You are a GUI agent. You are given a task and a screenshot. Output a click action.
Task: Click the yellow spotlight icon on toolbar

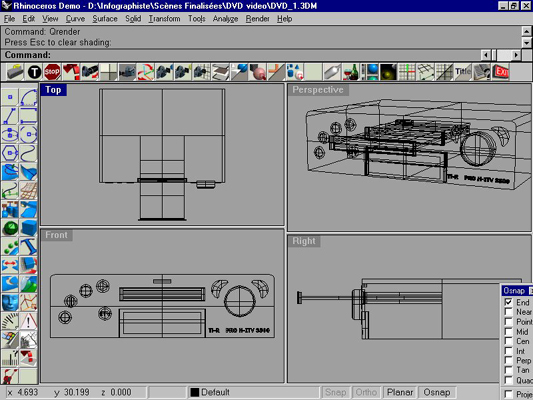click(388, 72)
